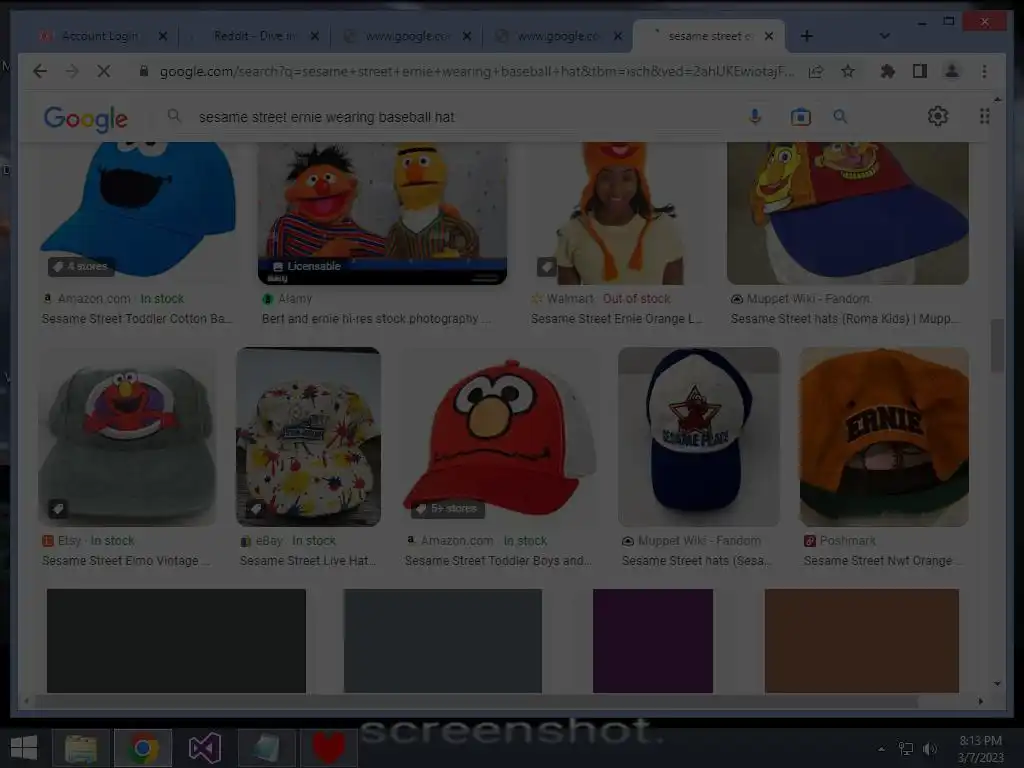Open the orange ERNIE hat image
The width and height of the screenshot is (1024, 768).
(x=884, y=436)
